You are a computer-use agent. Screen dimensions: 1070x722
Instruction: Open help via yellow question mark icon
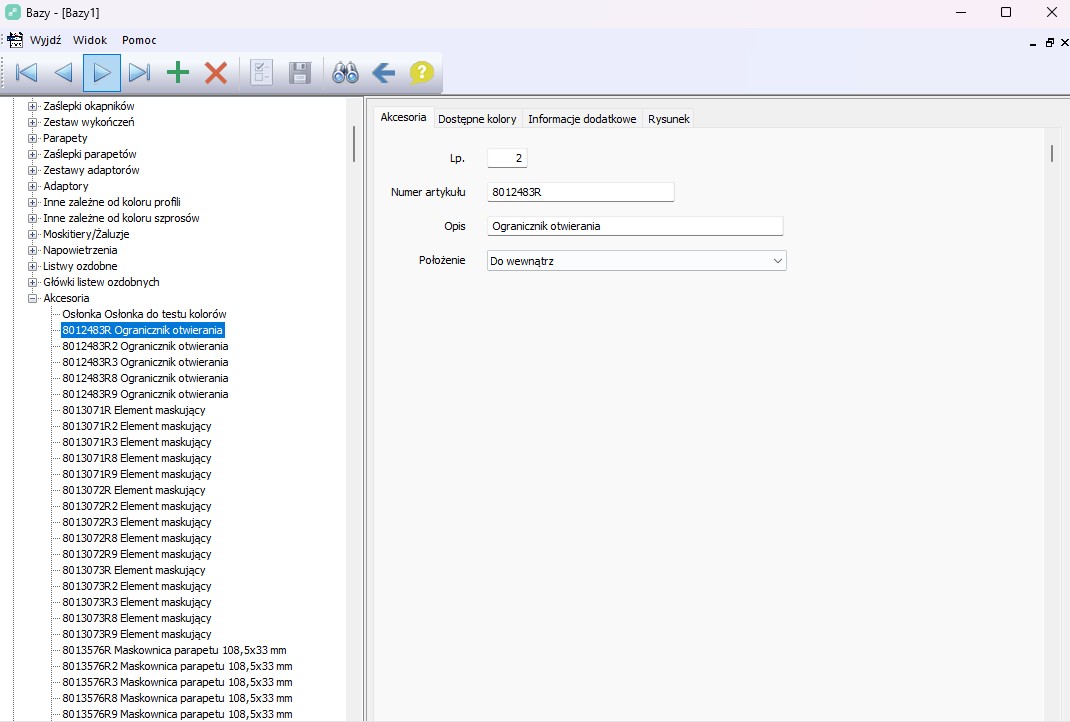pyautogui.click(x=422, y=72)
